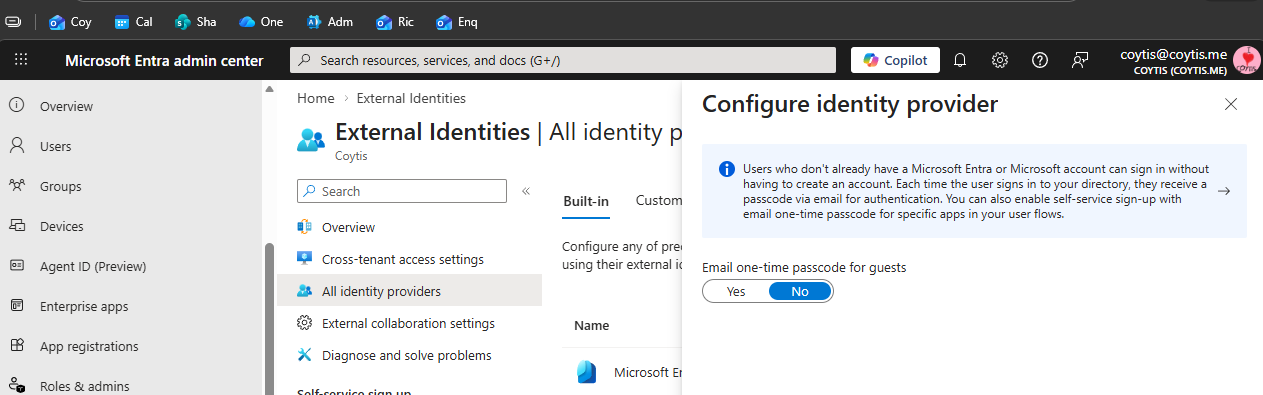The height and width of the screenshot is (395, 1263).
Task: Click the External Identities page header icon
Action: pos(311,139)
